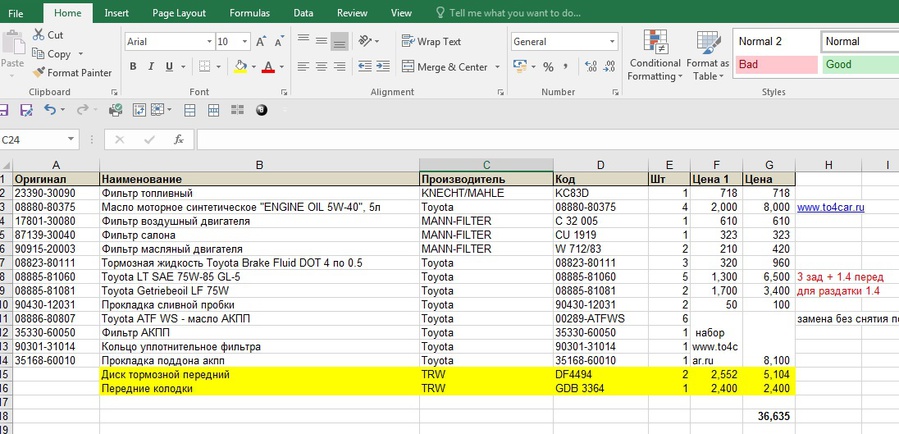This screenshot has width=899, height=434.
Task: Expand the Font Color palette arrow
Action: pyautogui.click(x=281, y=67)
